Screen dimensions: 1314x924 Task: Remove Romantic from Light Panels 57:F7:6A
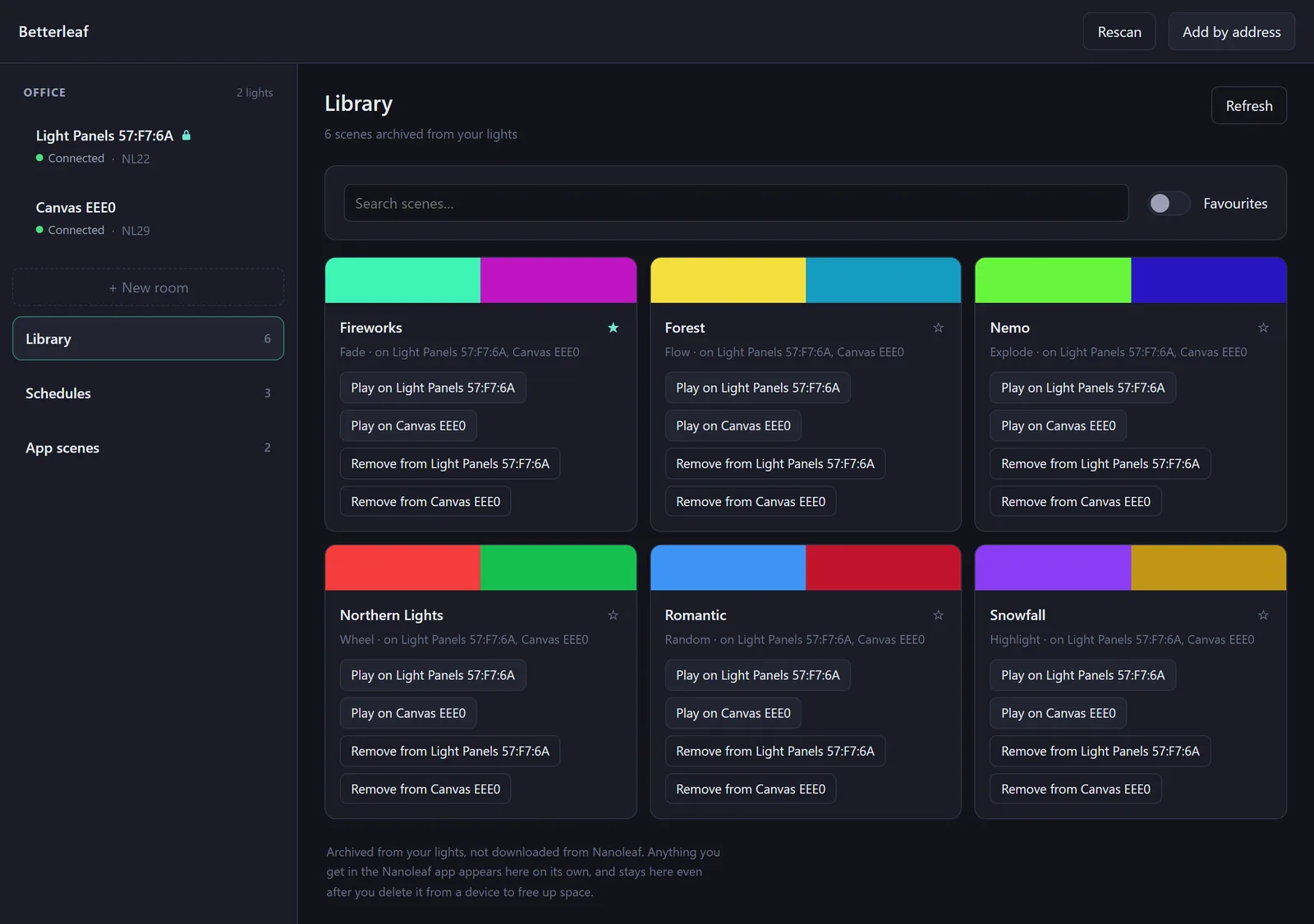[x=775, y=751]
